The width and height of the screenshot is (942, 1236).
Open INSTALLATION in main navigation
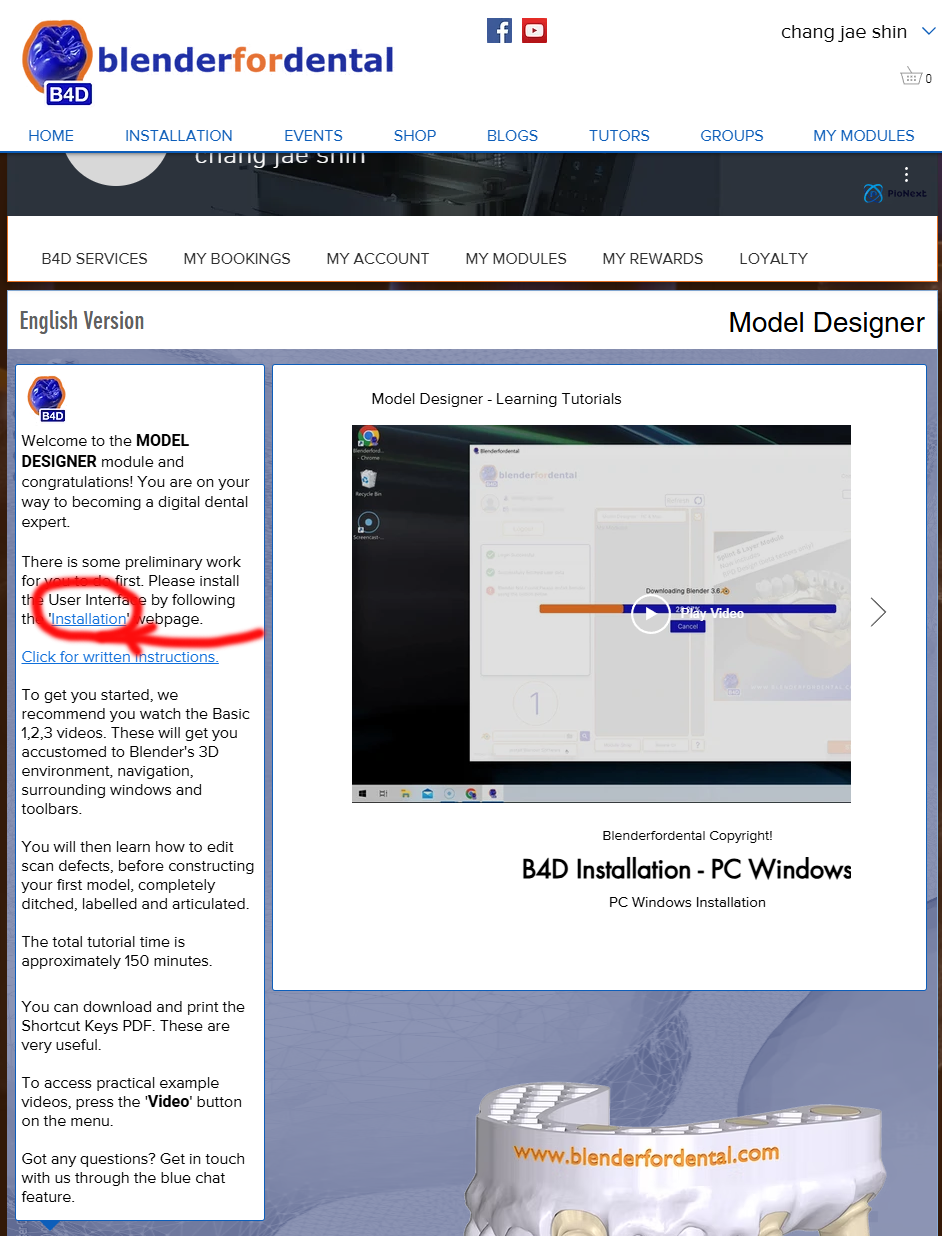coord(179,136)
